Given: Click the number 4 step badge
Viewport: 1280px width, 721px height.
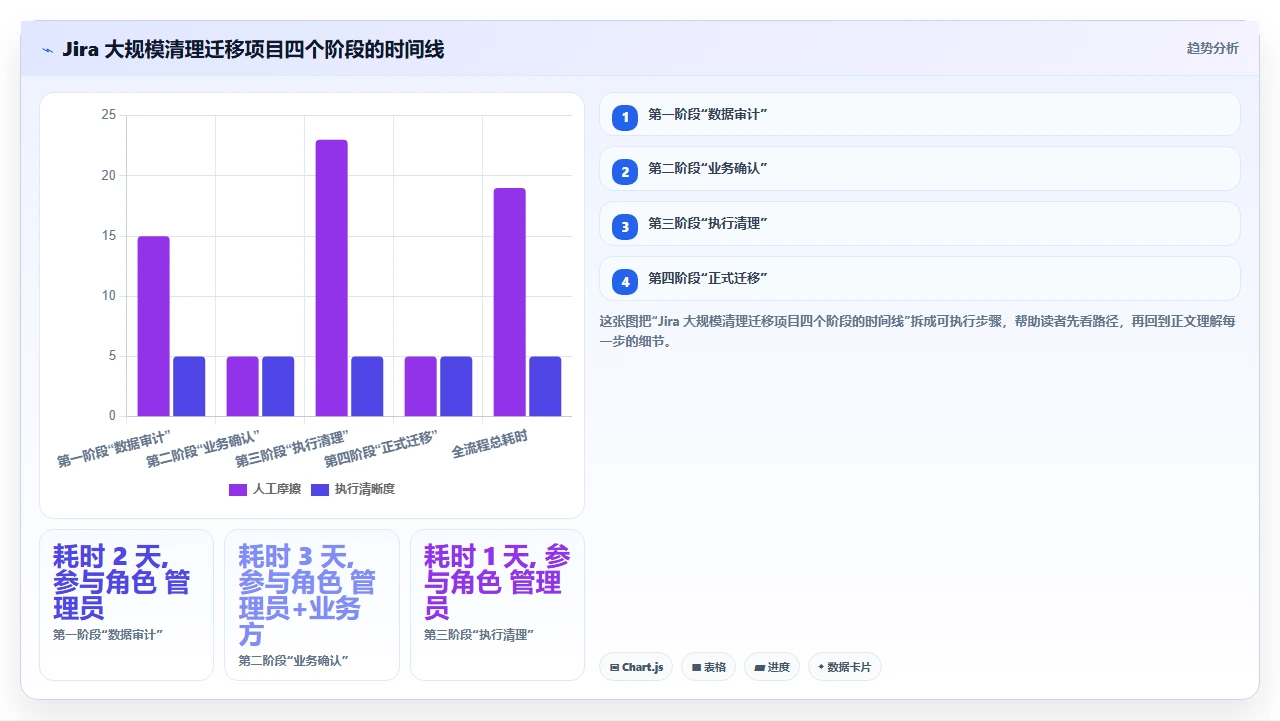Looking at the screenshot, I should click(625, 282).
